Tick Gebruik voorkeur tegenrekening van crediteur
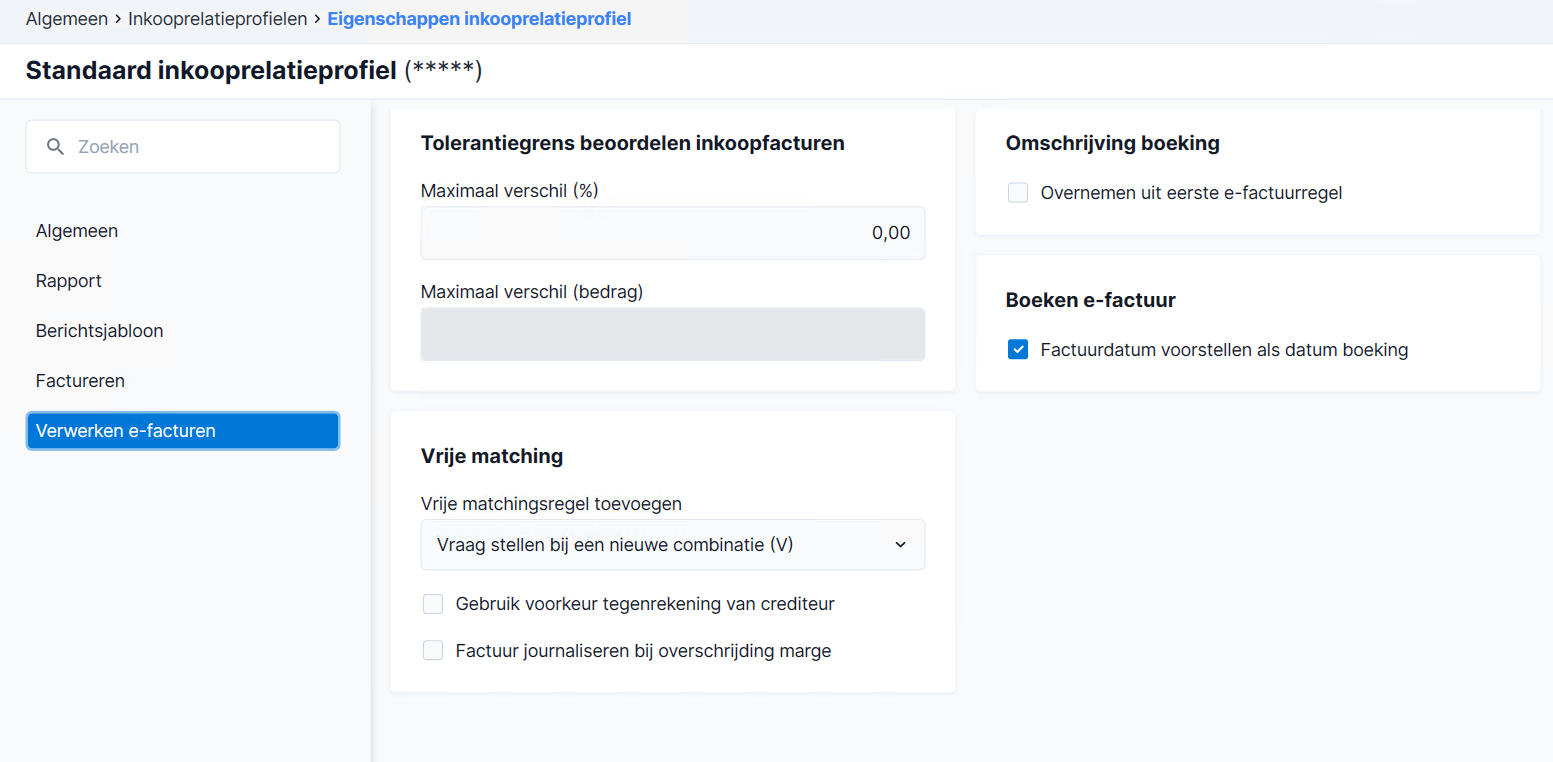 click(x=433, y=604)
